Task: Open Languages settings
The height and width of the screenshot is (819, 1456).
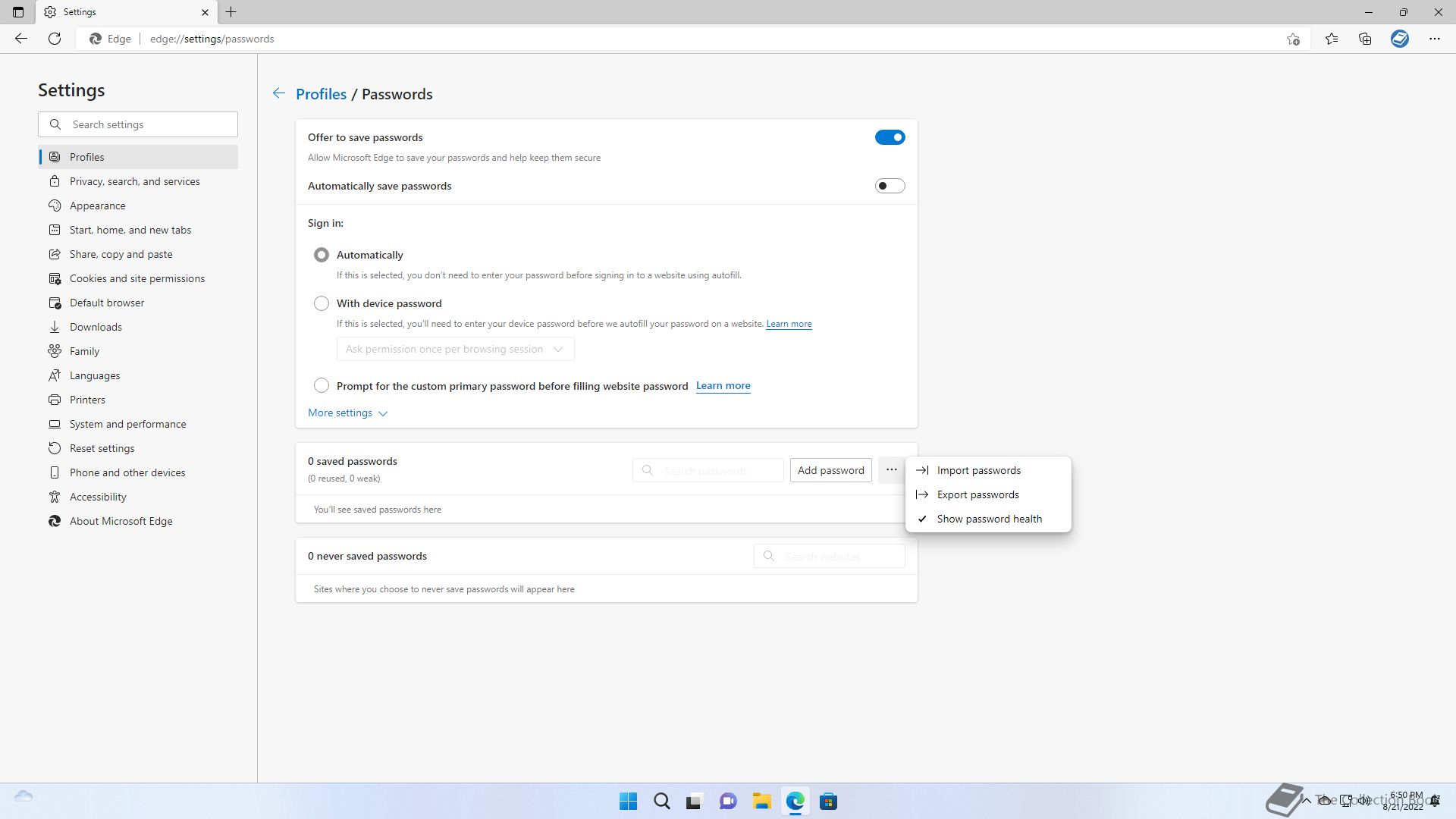Action: 138,375
